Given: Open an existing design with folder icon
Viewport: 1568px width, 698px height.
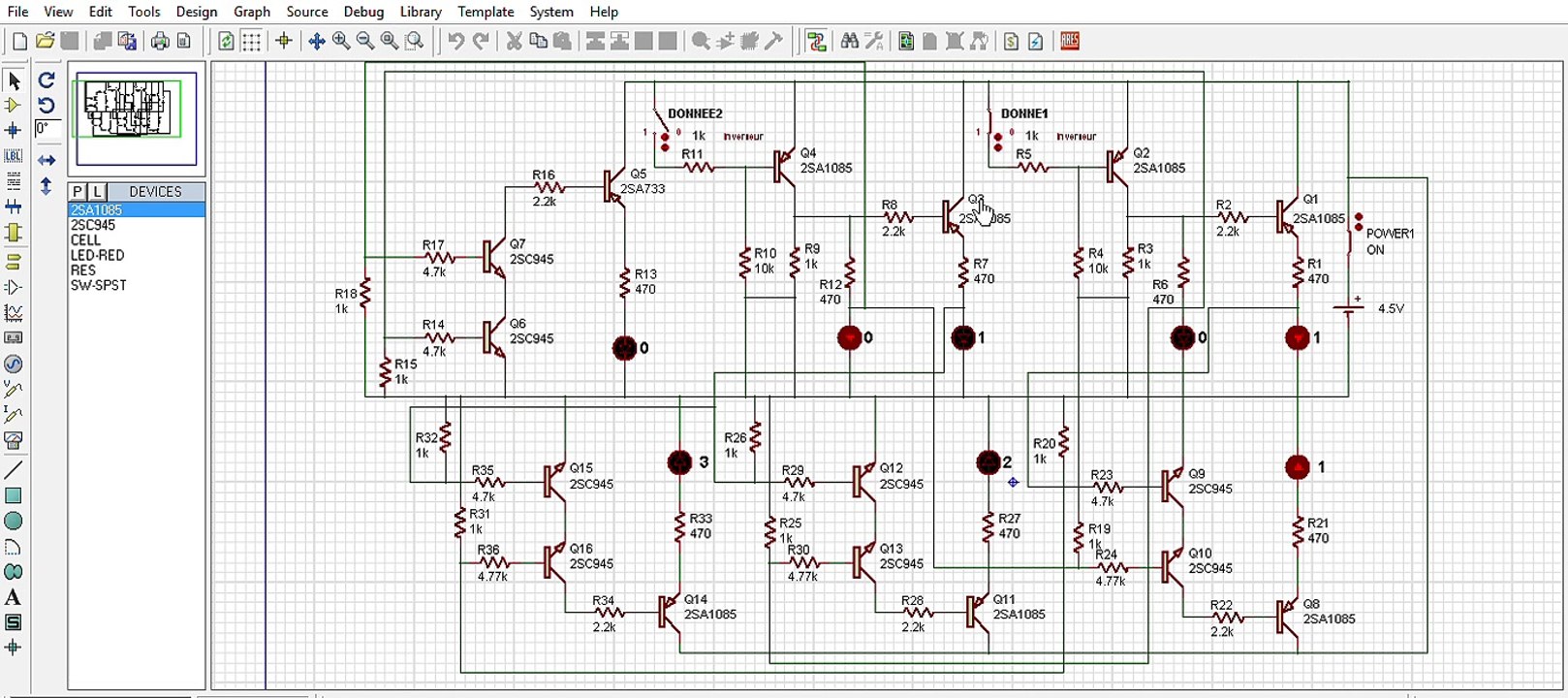Looking at the screenshot, I should coord(45,41).
